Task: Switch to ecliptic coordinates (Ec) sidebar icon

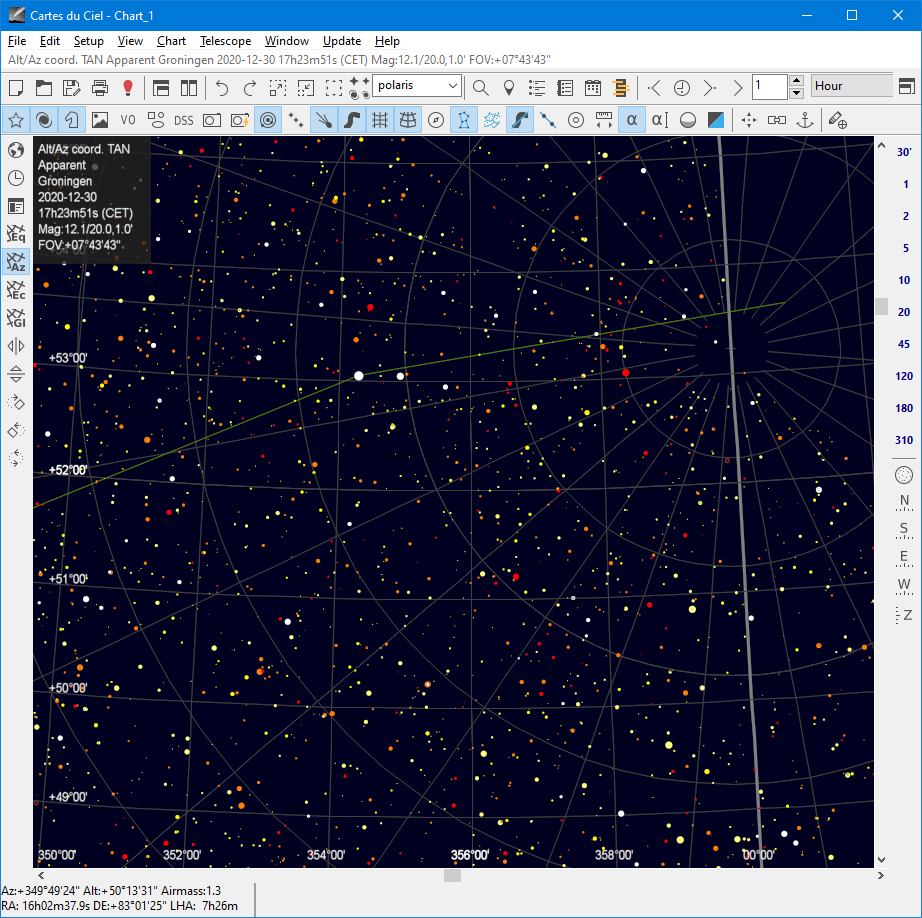Action: coord(16,290)
